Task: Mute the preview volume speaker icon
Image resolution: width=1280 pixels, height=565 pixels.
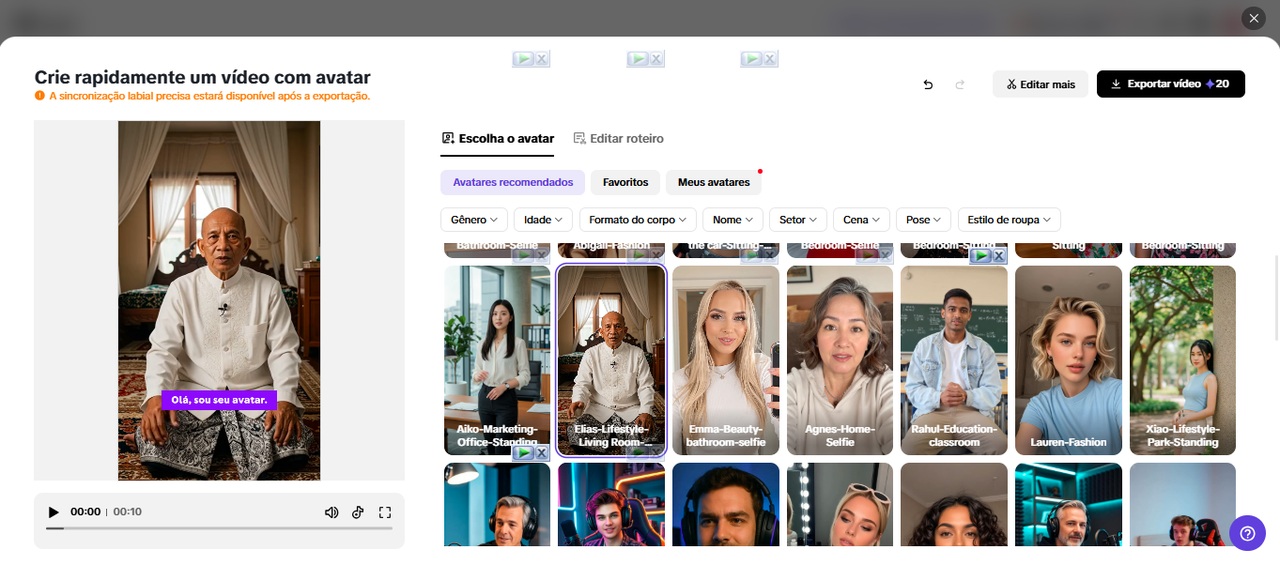Action: click(331, 512)
